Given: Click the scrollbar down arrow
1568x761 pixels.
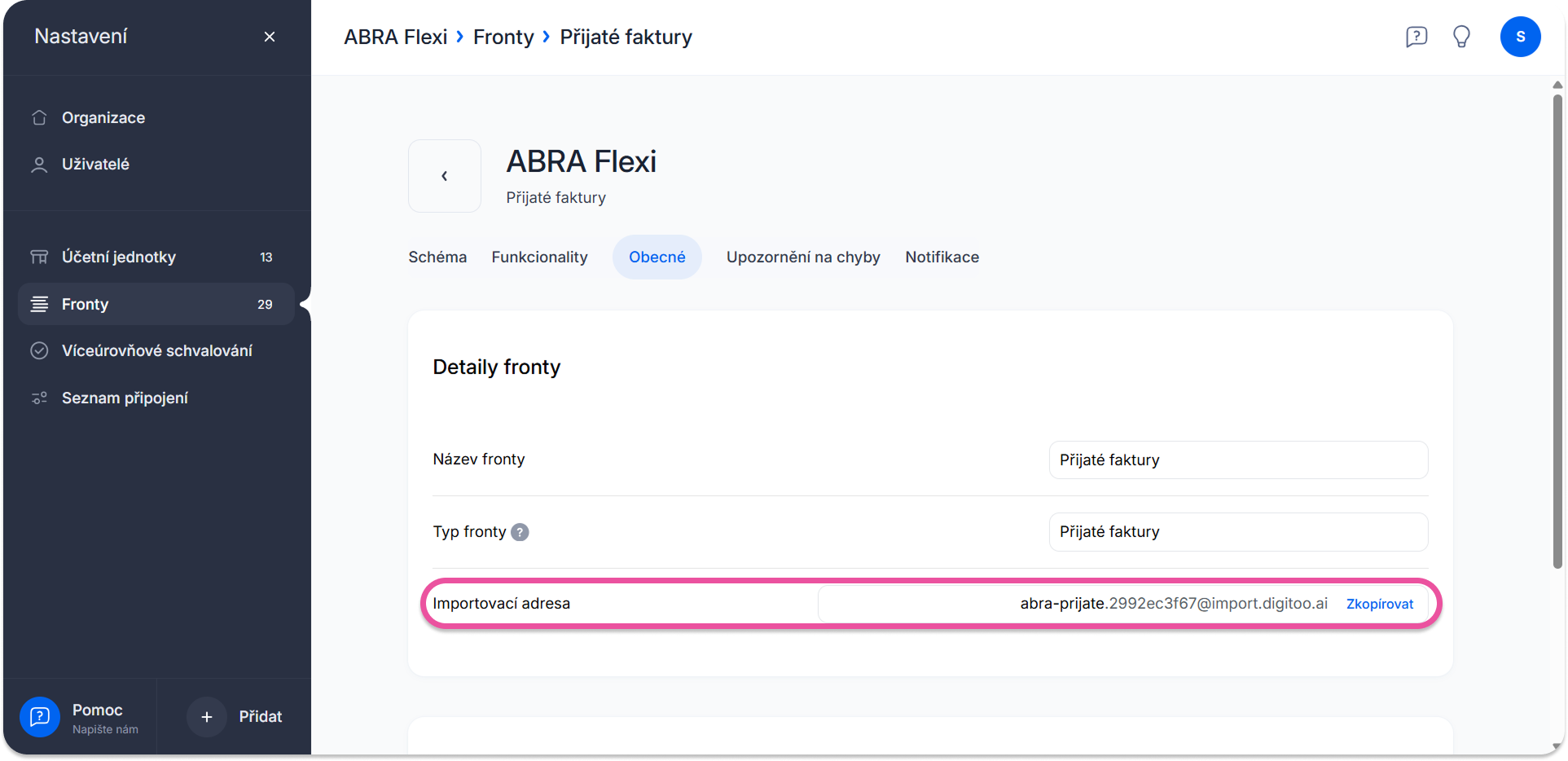Looking at the screenshot, I should pos(1557,746).
